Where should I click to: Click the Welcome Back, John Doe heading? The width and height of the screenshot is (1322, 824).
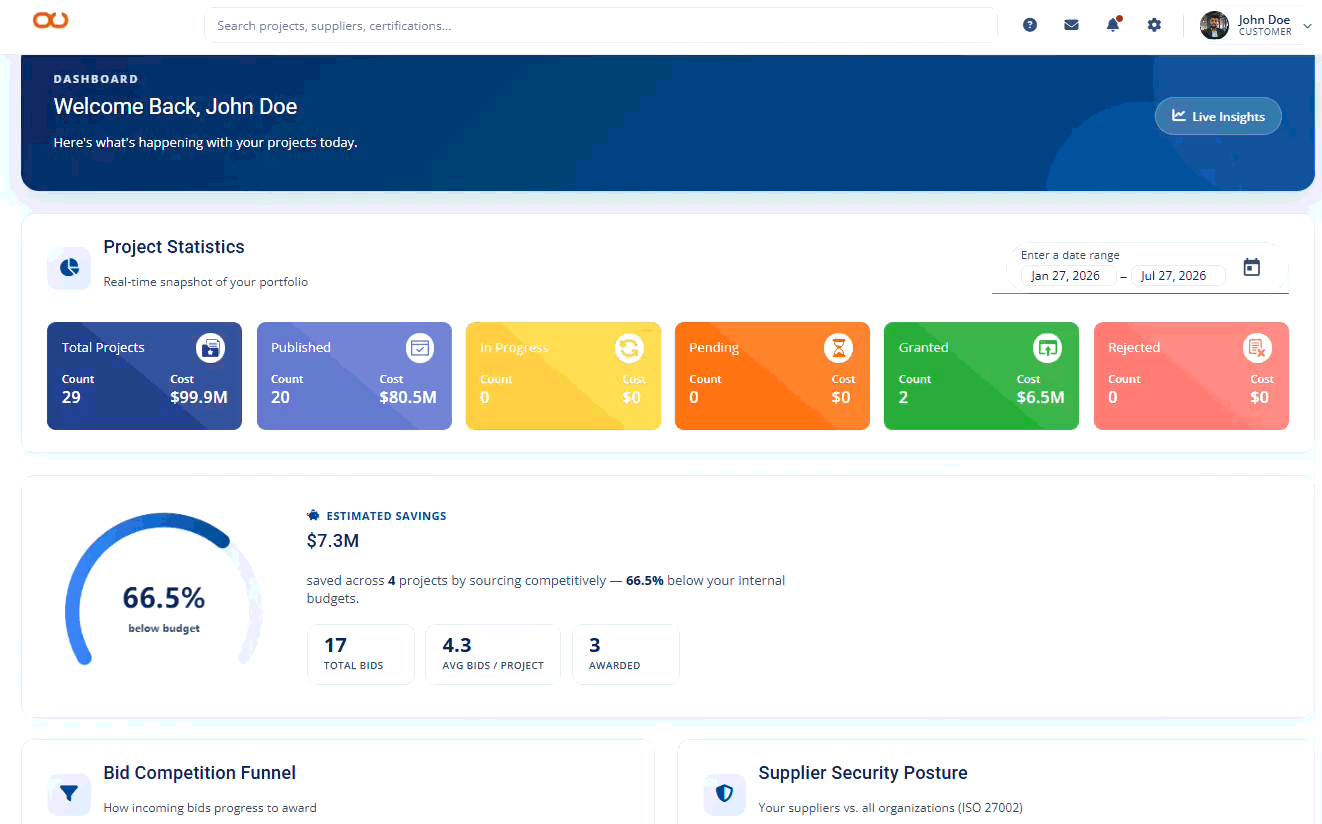(x=175, y=107)
